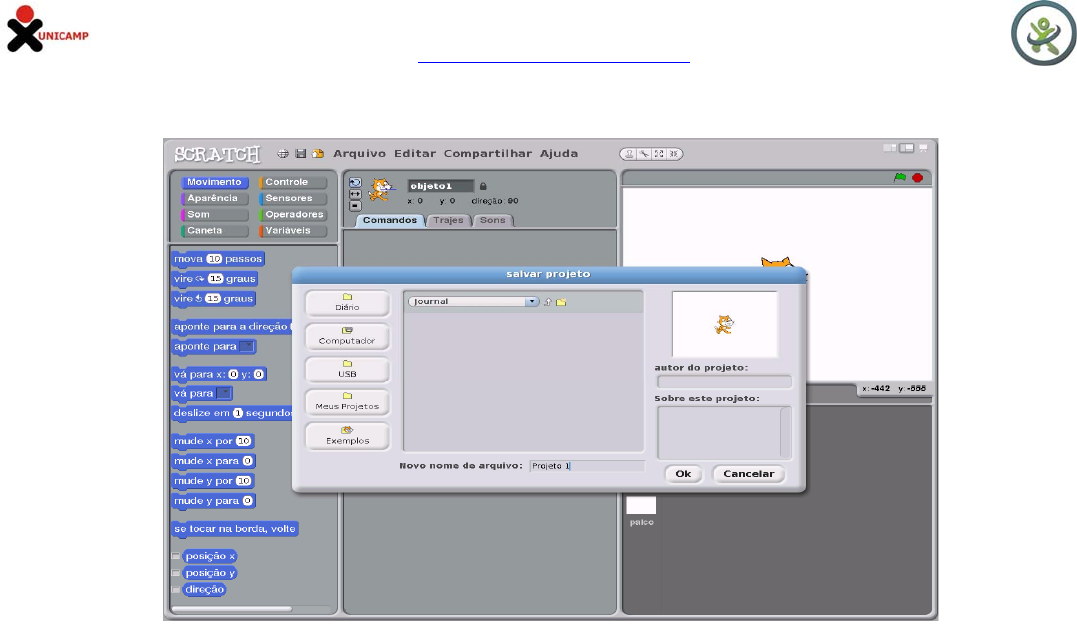Check the posição x checkbox
This screenshot has width=1077, height=625.
(x=175, y=556)
